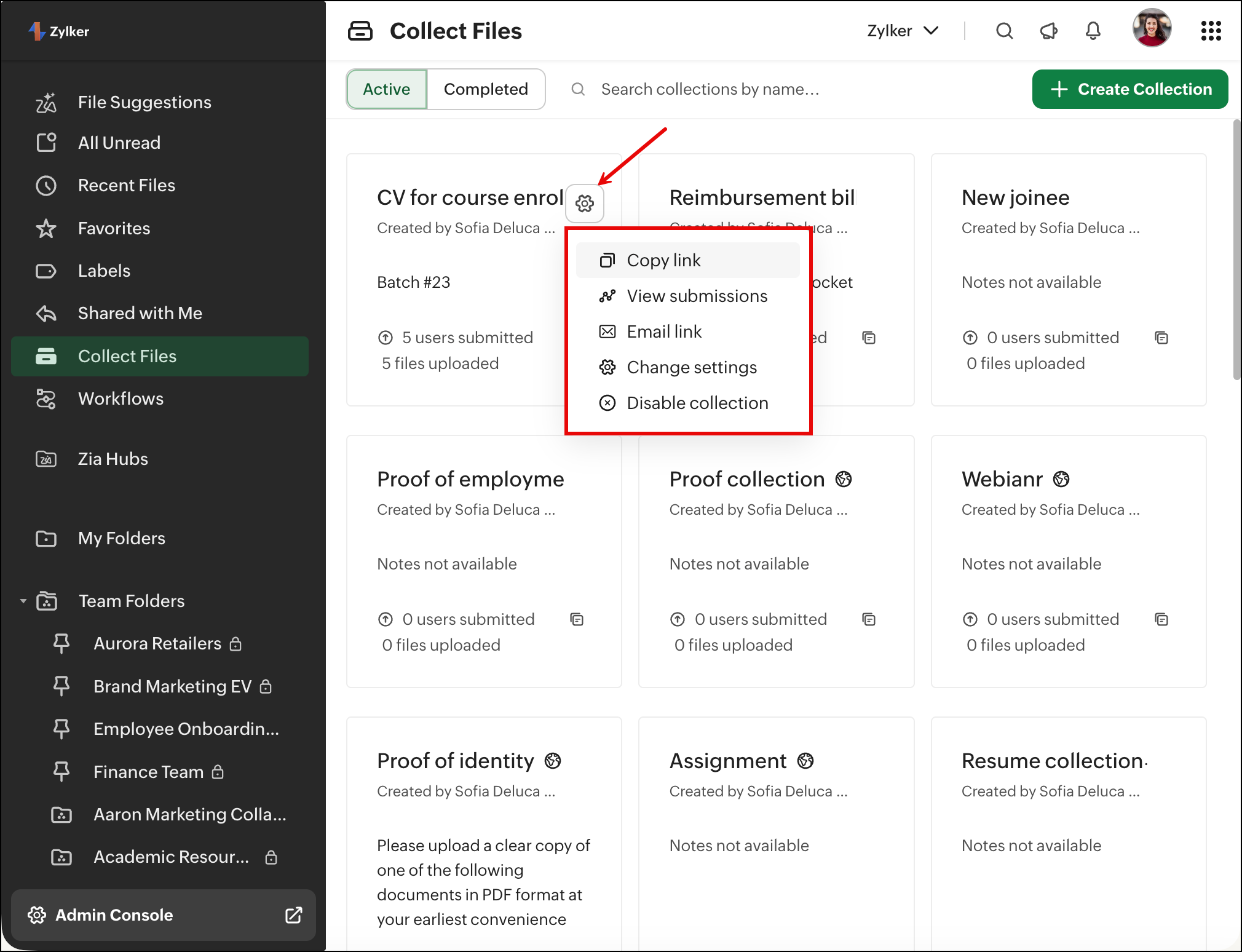
Task: Switch to Completed collections toggle
Action: (485, 89)
